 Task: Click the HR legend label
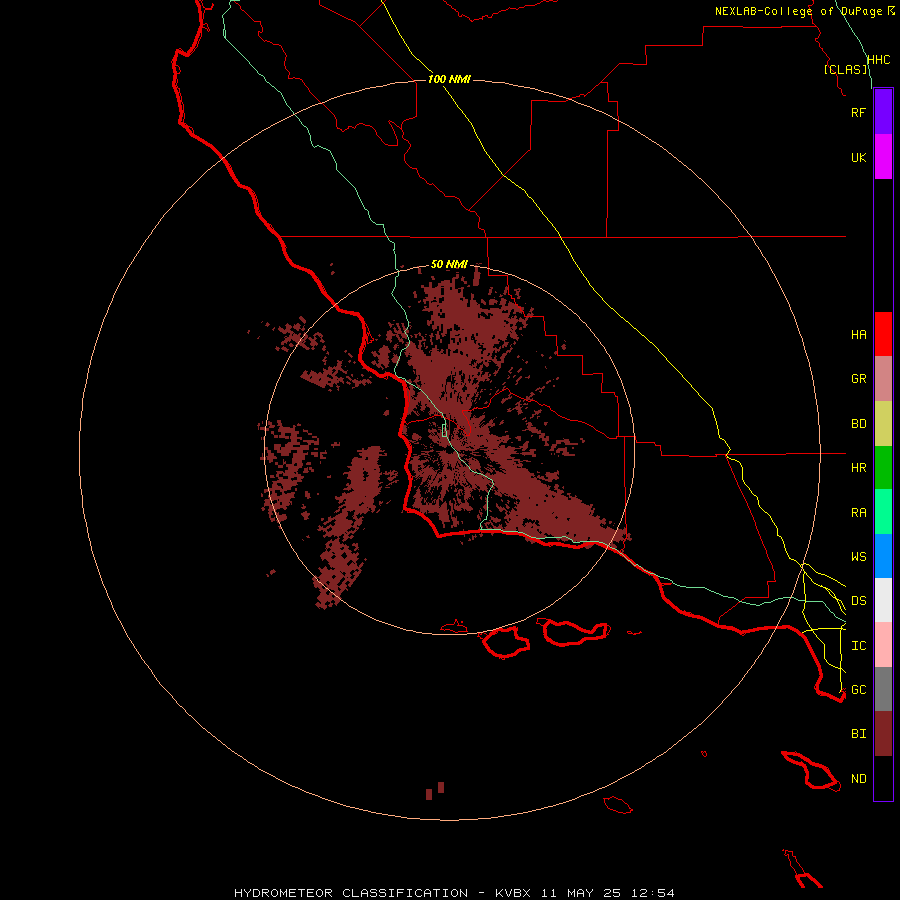[858, 468]
